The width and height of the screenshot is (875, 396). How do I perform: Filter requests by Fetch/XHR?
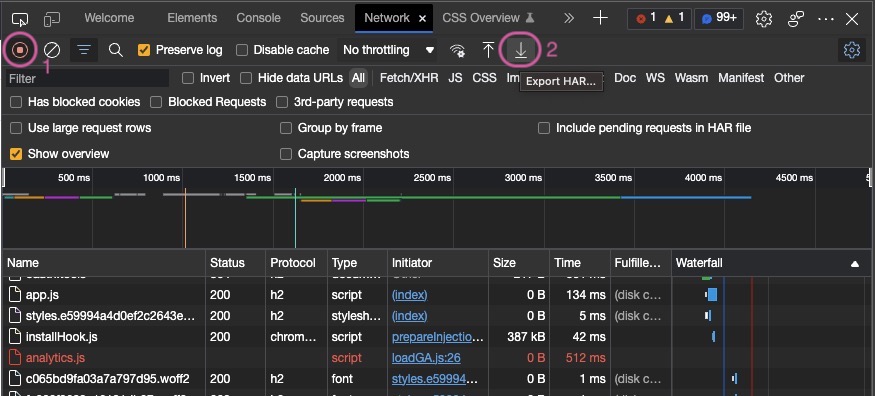[x=409, y=78]
